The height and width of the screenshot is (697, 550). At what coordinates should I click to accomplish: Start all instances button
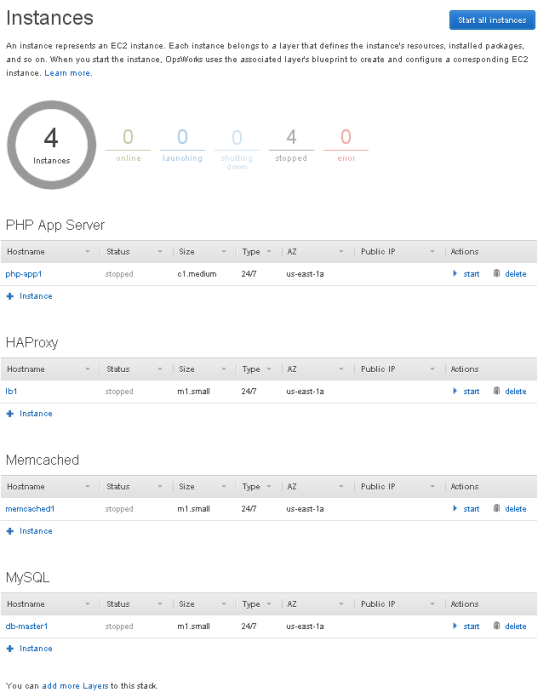point(492,20)
